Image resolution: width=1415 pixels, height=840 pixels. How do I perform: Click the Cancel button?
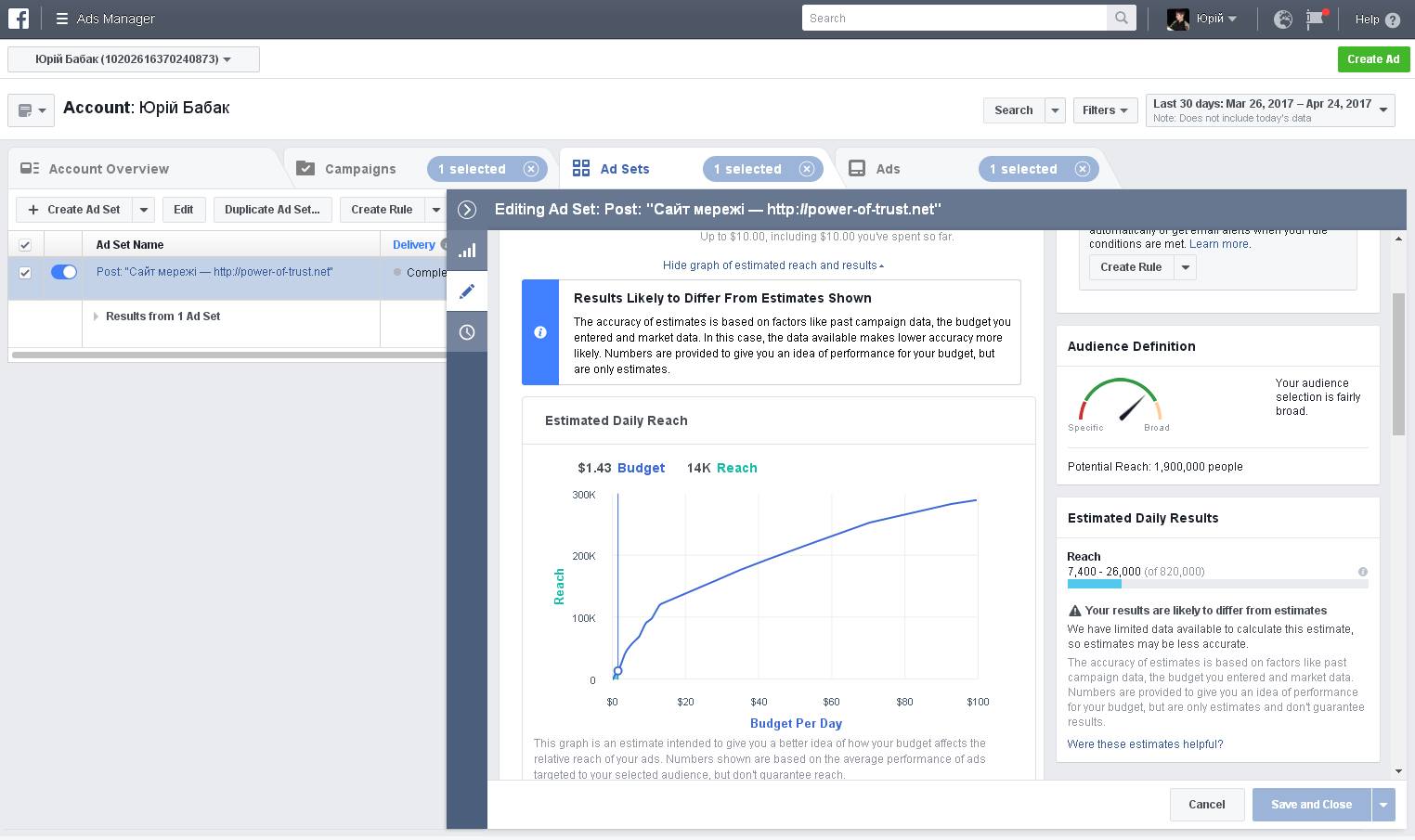coord(1206,805)
